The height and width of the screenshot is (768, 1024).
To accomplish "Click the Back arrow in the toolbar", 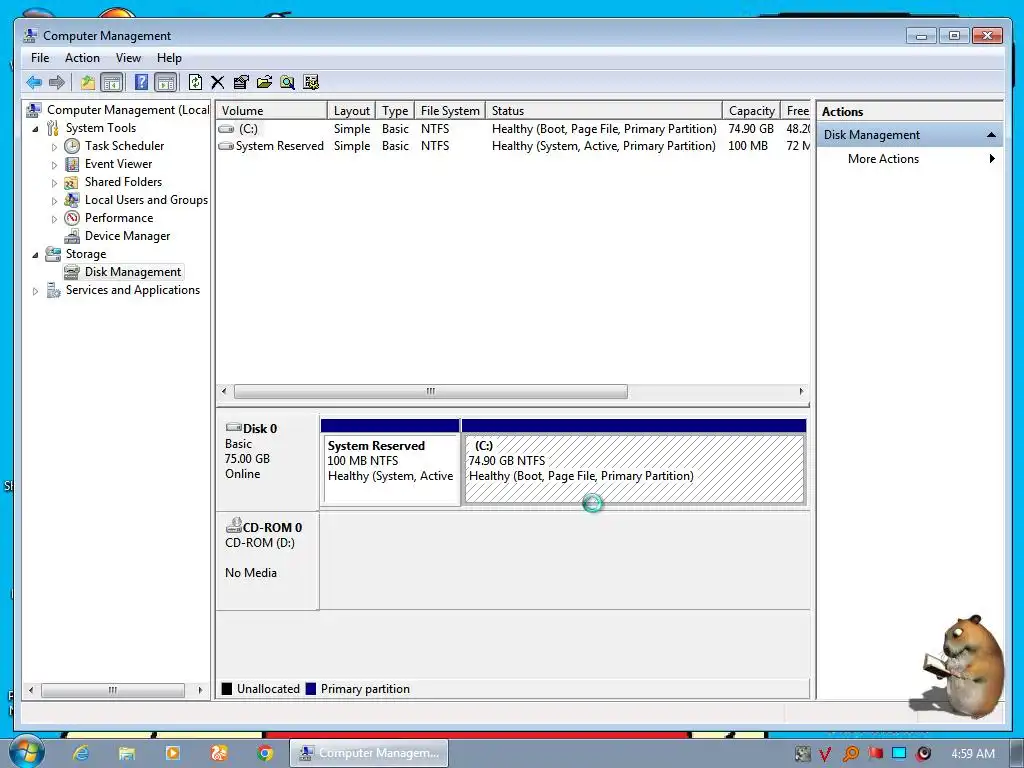I will pyautogui.click(x=34, y=82).
